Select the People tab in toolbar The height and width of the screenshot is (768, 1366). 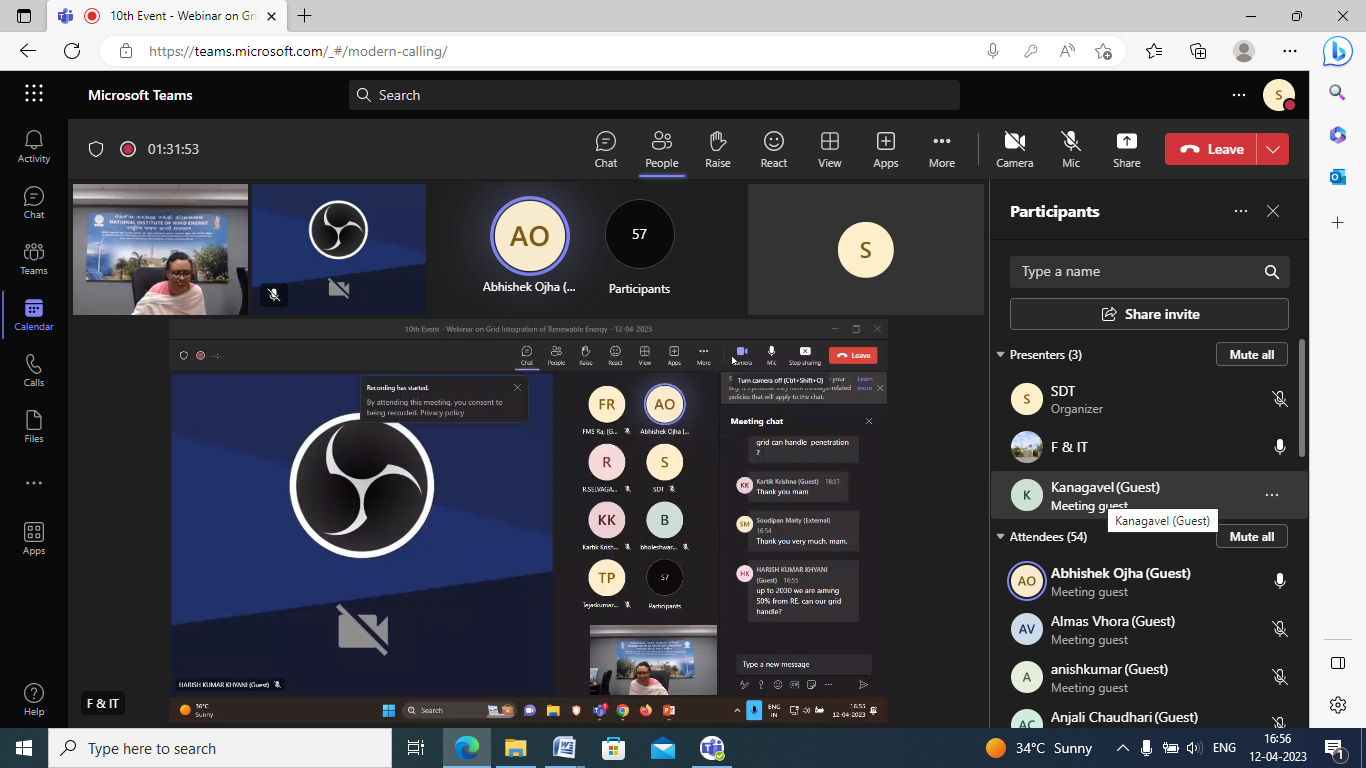661,149
